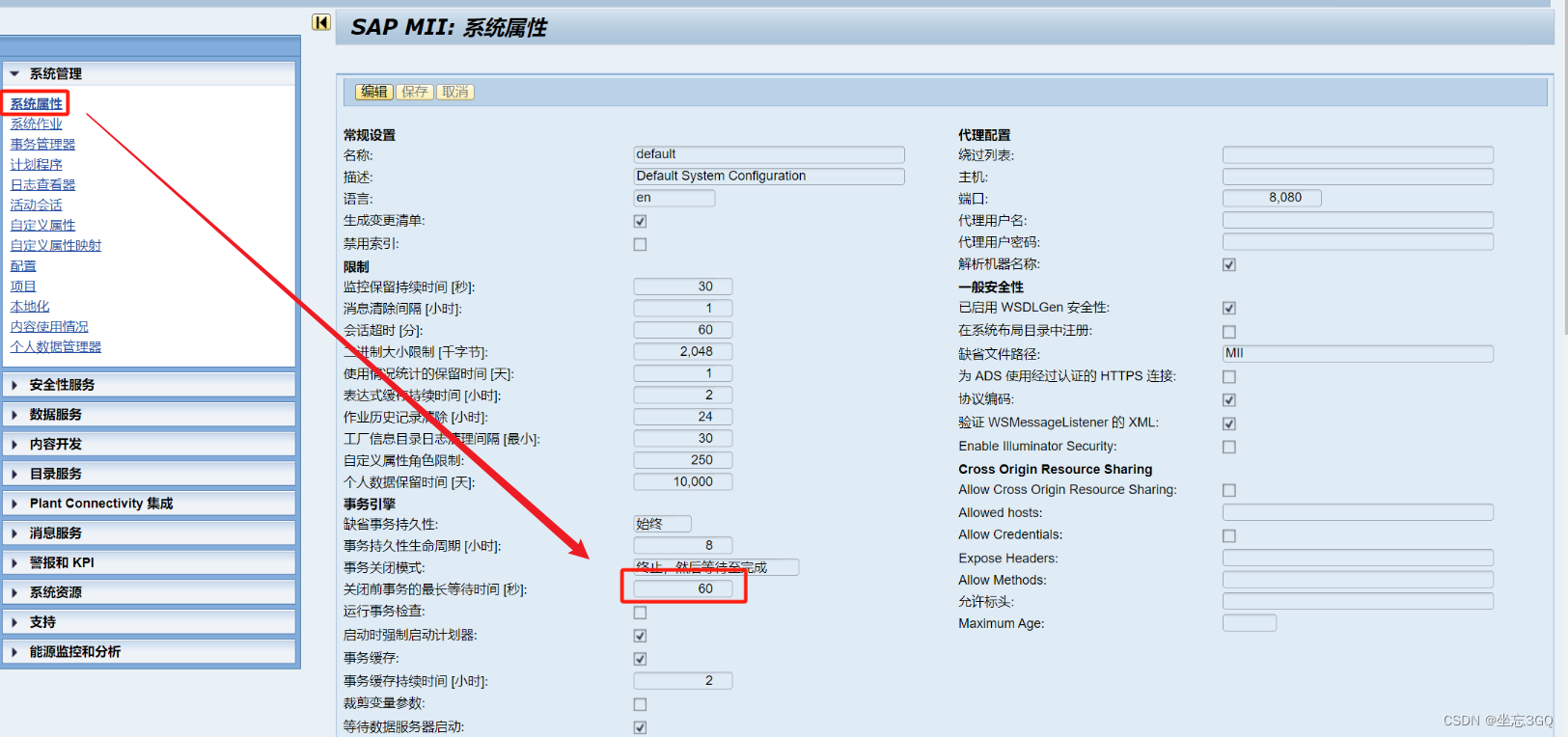This screenshot has height=737, width=1568.
Task: Click the 端口 field showing 8,080
Action: click(x=1272, y=198)
